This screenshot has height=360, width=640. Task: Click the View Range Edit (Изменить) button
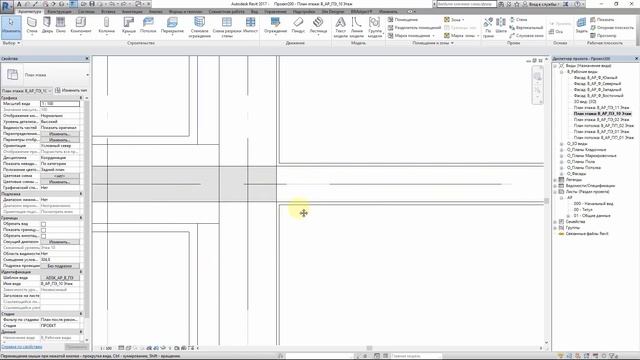[60, 242]
